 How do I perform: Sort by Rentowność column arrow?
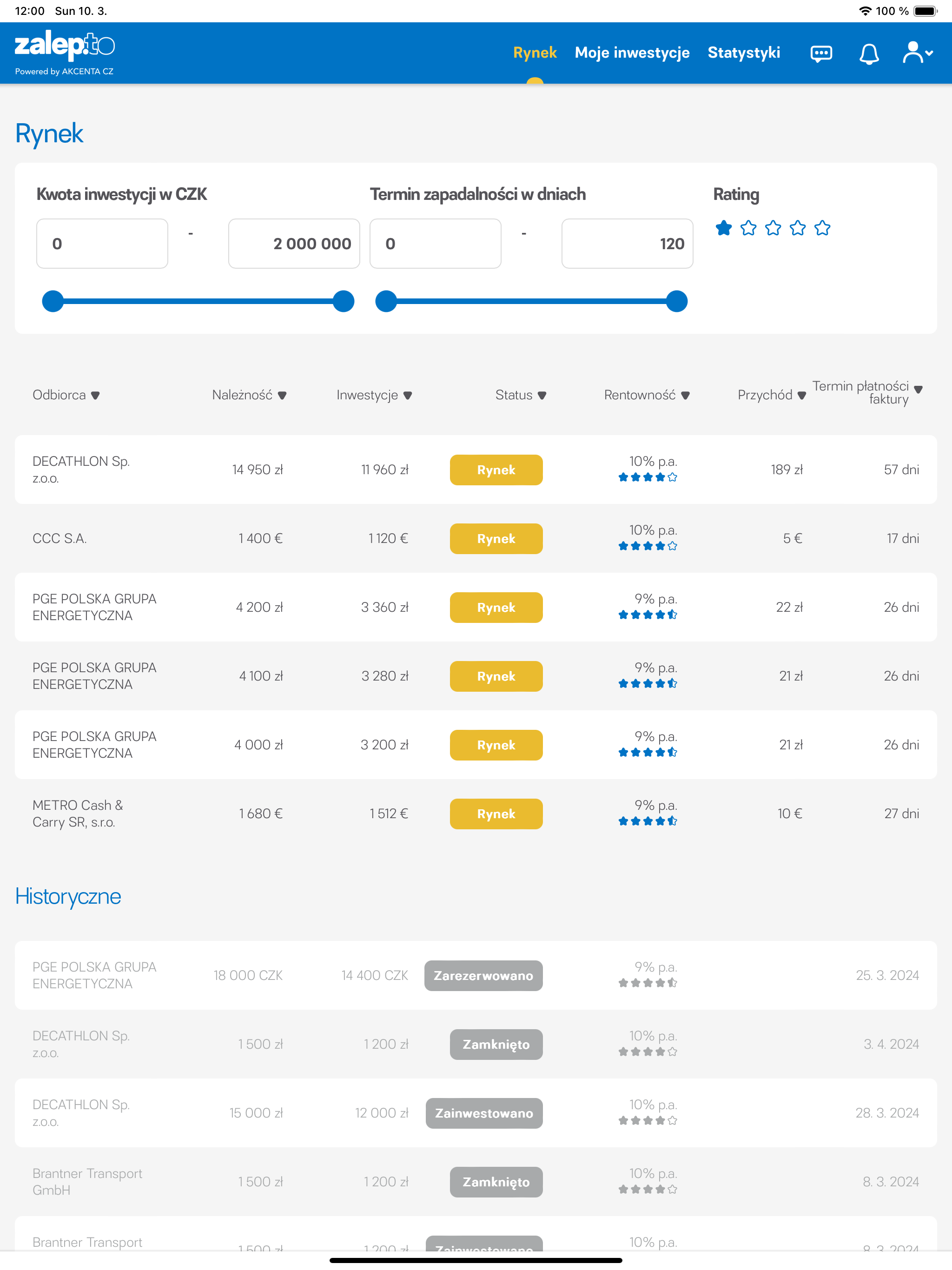coord(685,396)
